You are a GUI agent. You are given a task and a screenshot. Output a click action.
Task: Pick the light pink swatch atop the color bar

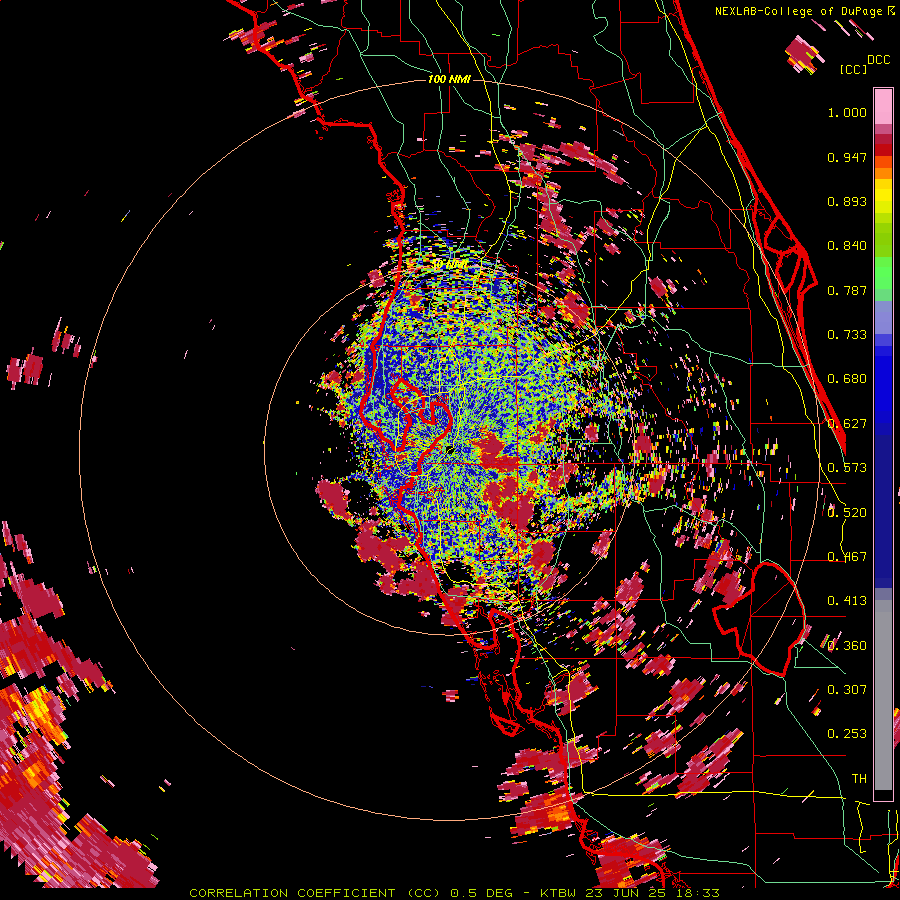pyautogui.click(x=883, y=107)
